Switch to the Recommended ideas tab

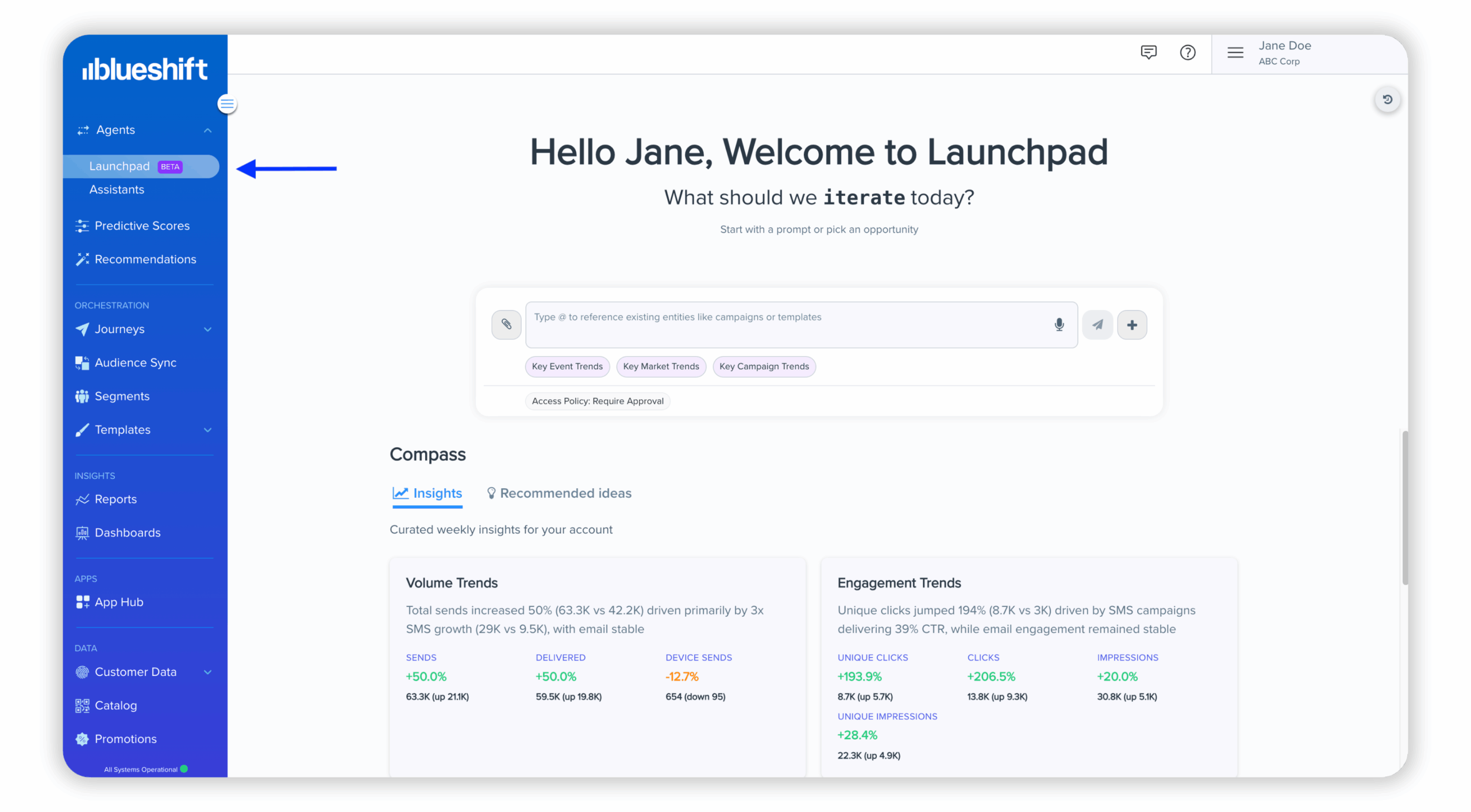coord(559,493)
